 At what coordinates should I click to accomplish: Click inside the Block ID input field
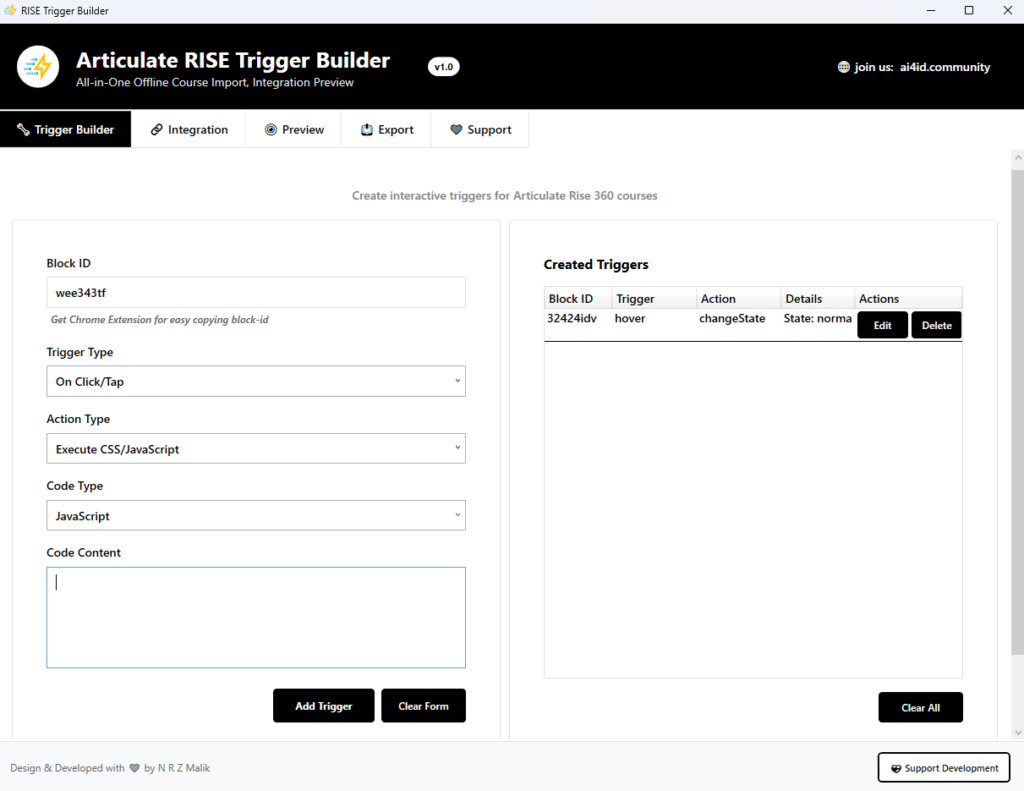click(x=256, y=293)
